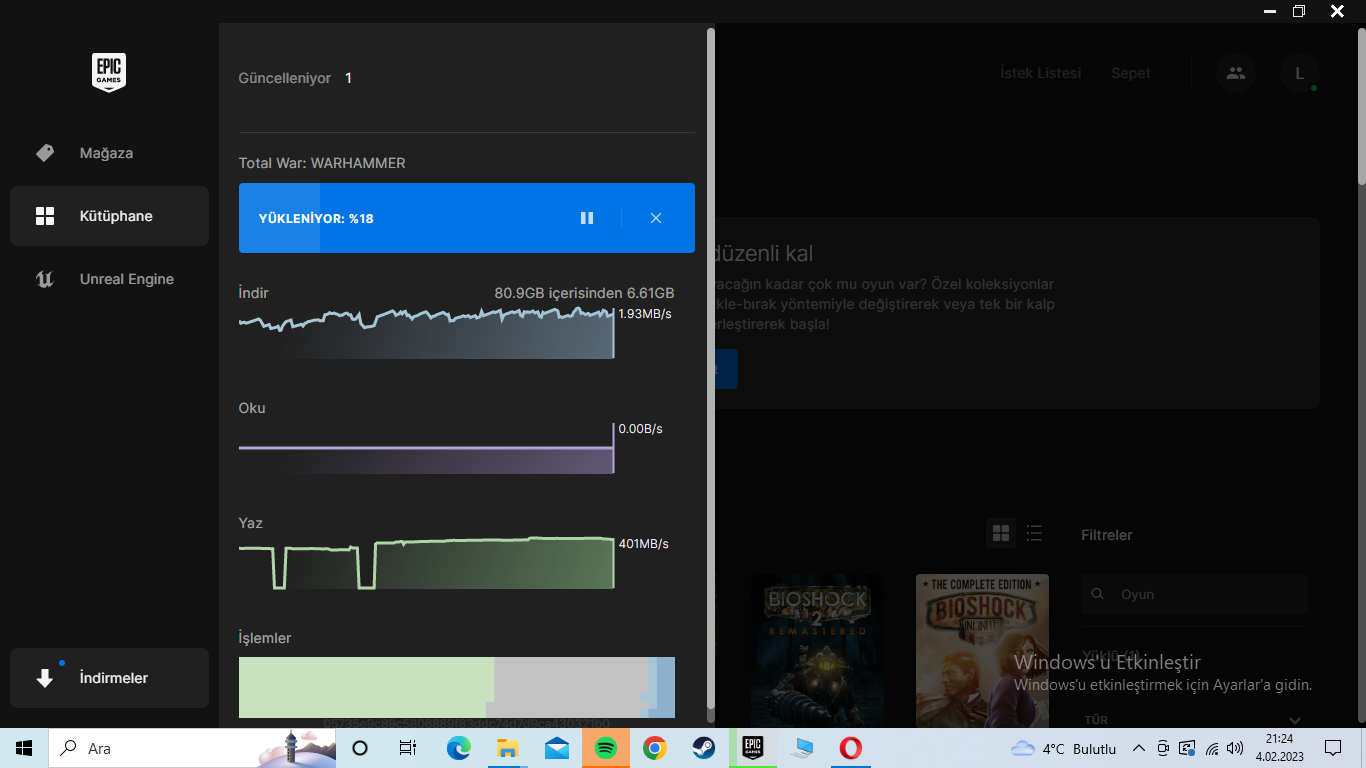Open the L account profile avatar

click(1300, 73)
